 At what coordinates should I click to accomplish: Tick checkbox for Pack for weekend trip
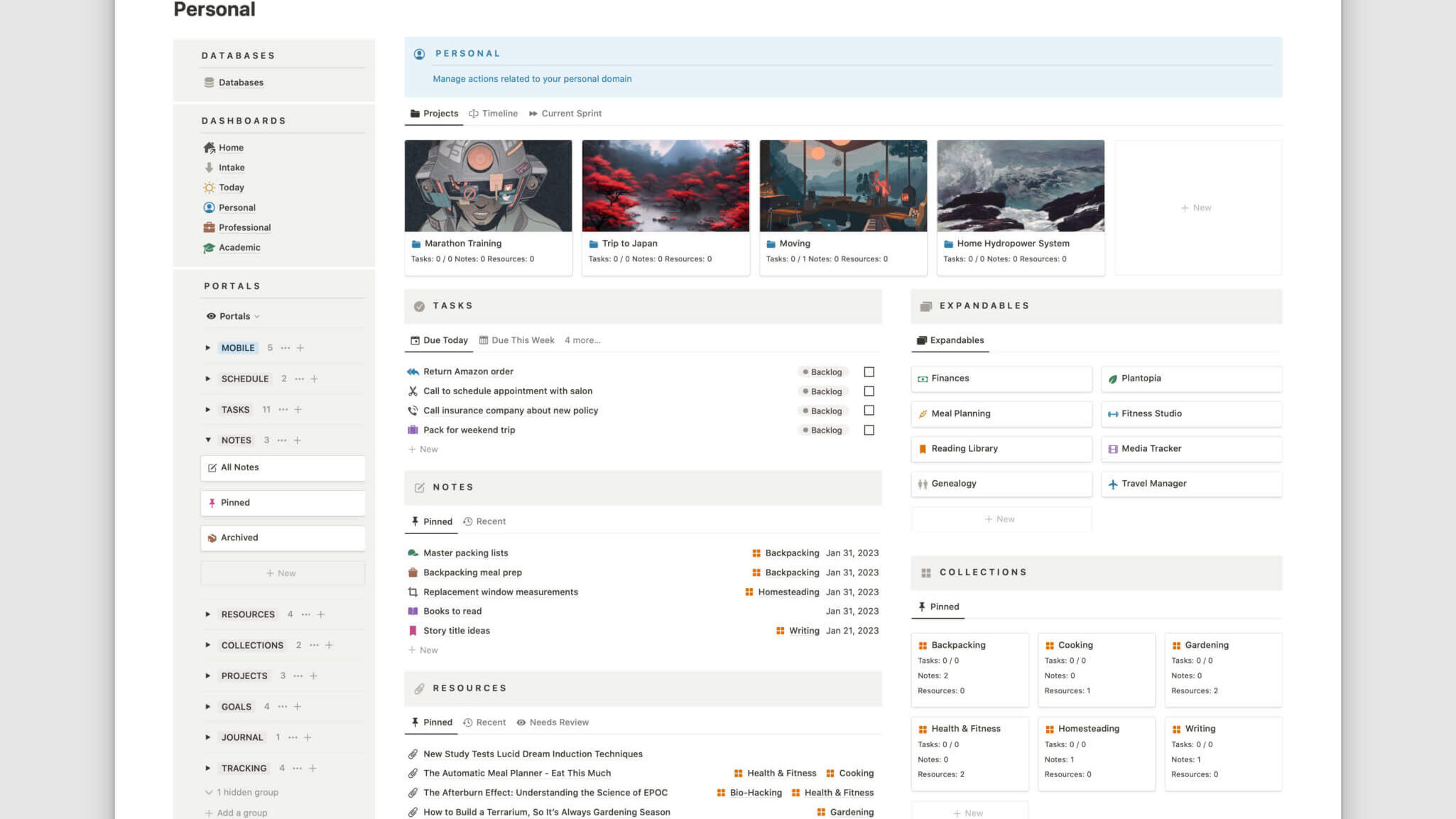point(869,430)
